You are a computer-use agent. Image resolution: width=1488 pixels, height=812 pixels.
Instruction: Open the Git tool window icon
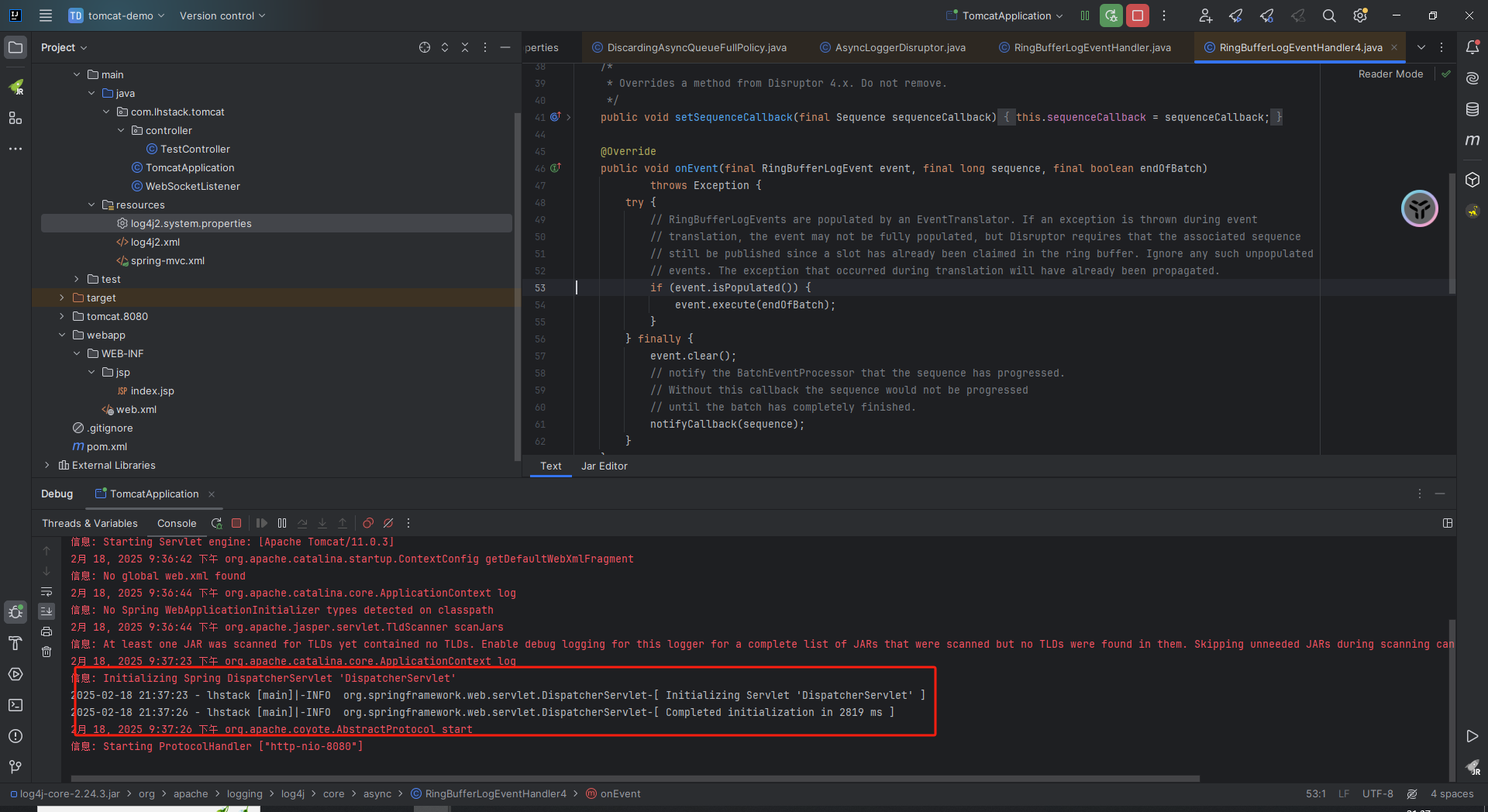[x=15, y=766]
